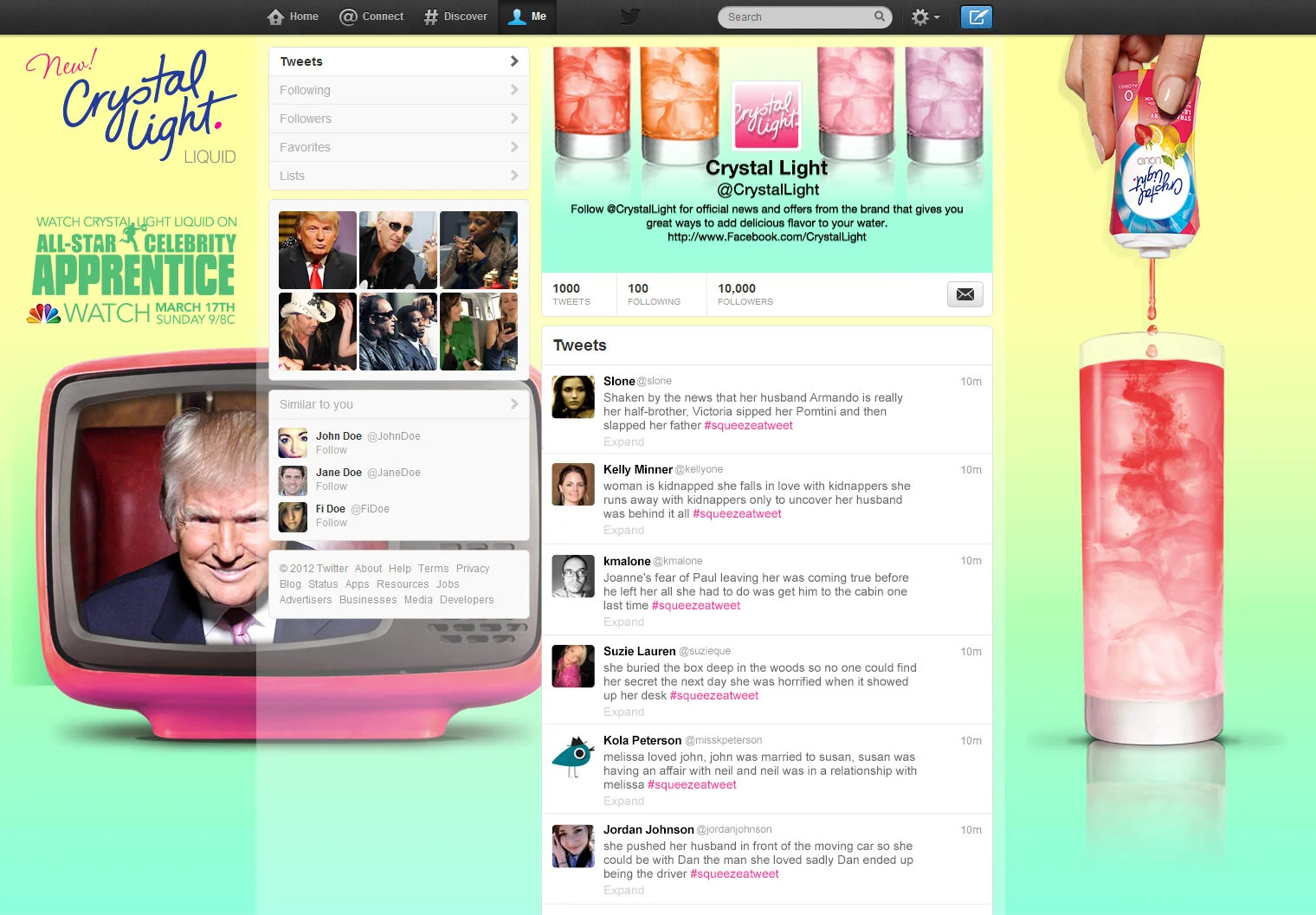Open the Facebook.com/CrystalLight link
The height and width of the screenshot is (915, 1316).
click(x=767, y=237)
